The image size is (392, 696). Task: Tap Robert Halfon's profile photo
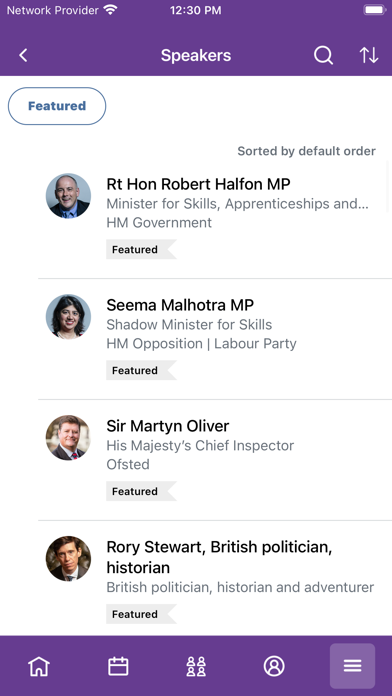click(x=68, y=196)
